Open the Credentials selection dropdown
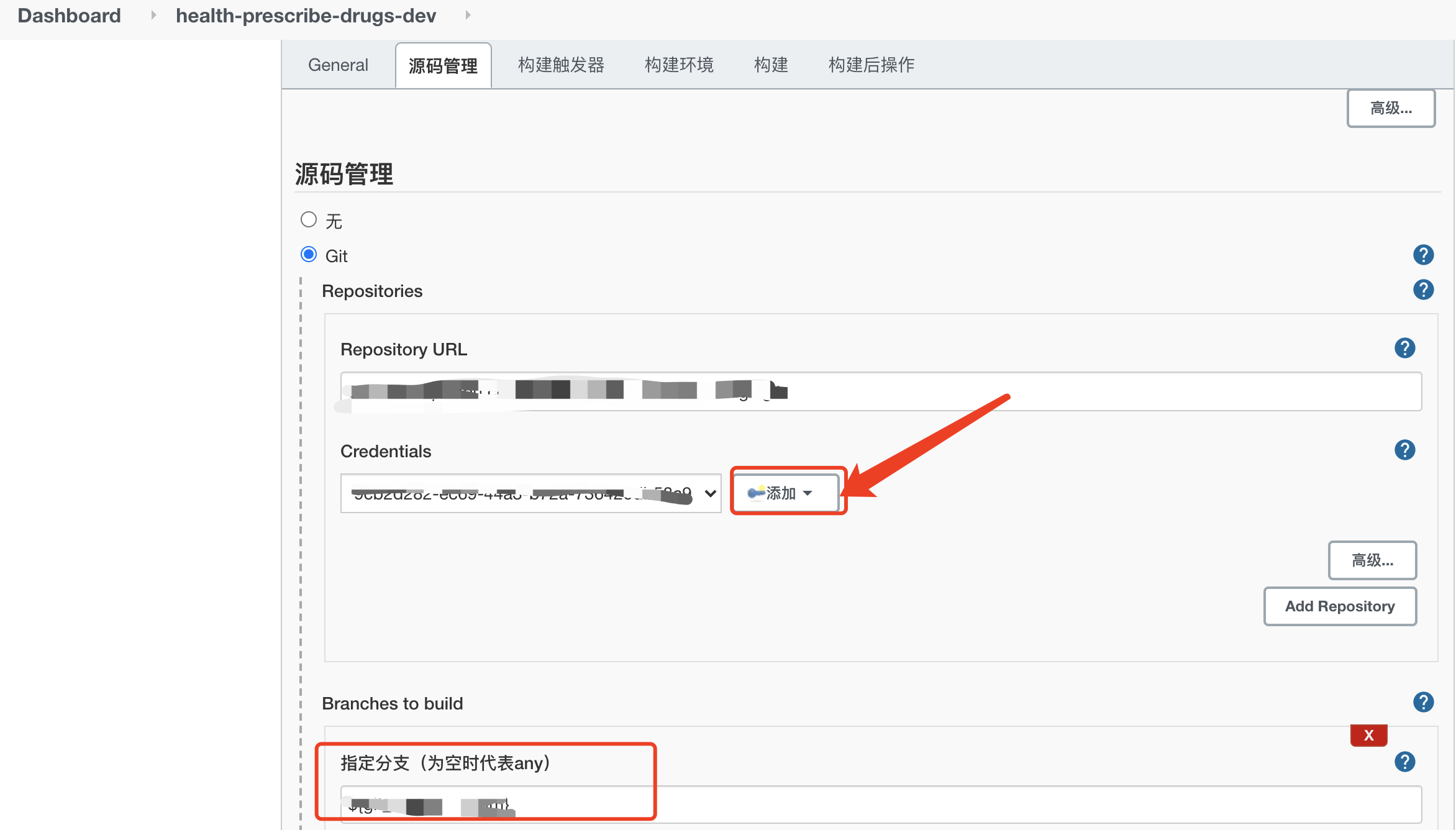The height and width of the screenshot is (830, 1456). [x=531, y=493]
